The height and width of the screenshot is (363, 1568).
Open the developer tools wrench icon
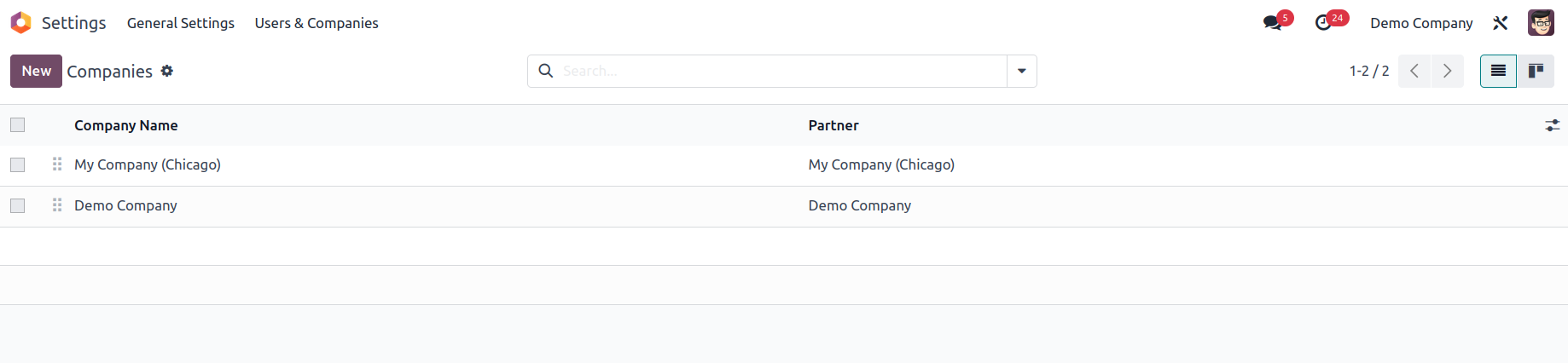pos(1501,23)
